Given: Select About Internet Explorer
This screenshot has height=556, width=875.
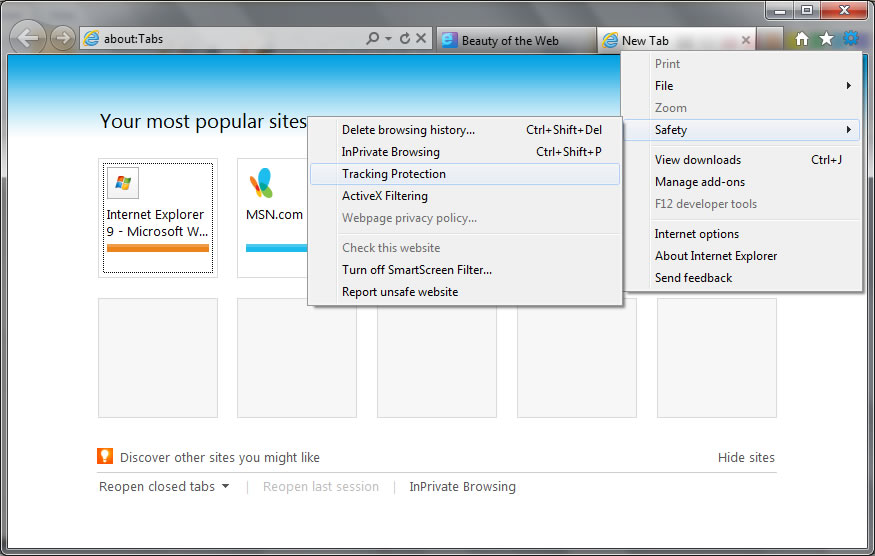Looking at the screenshot, I should (x=742, y=256).
